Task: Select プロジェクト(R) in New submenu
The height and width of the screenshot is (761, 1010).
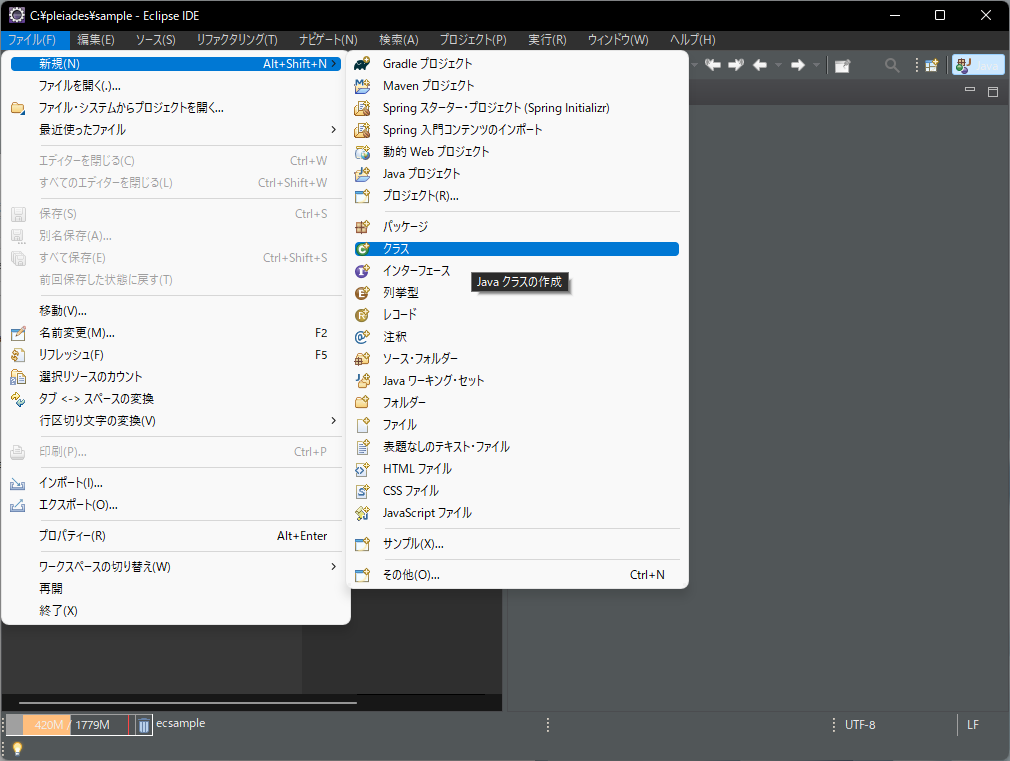Action: pyautogui.click(x=517, y=196)
